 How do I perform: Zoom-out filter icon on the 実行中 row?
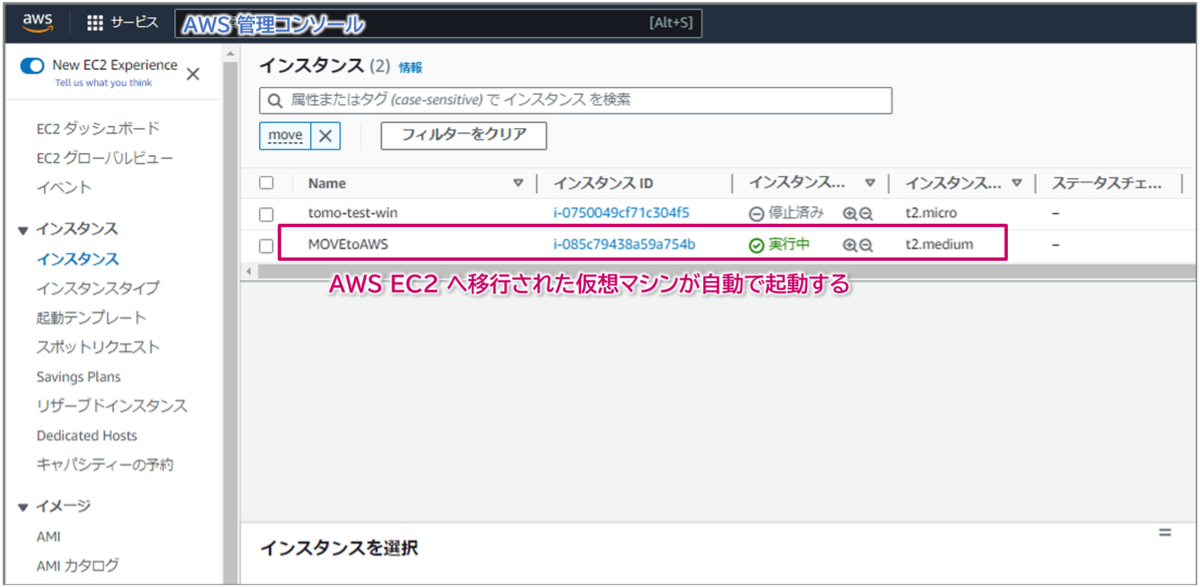(x=866, y=245)
